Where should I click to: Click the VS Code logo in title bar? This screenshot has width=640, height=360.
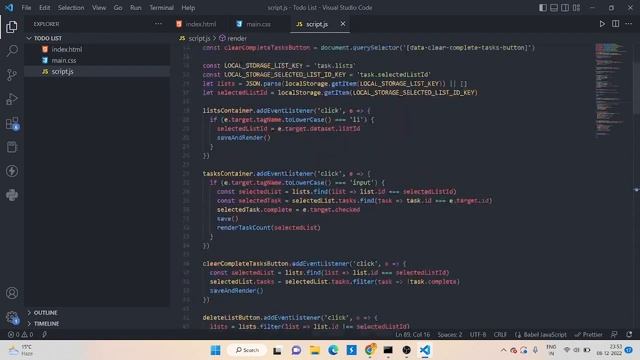(9, 7)
